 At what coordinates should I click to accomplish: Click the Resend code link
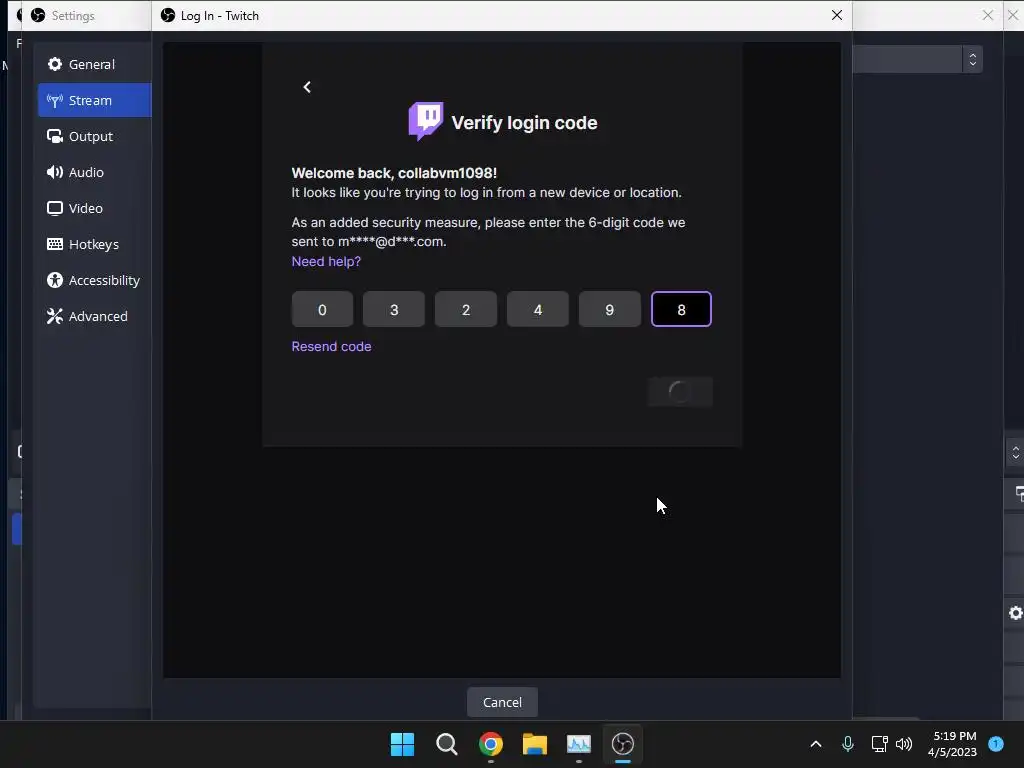click(331, 346)
